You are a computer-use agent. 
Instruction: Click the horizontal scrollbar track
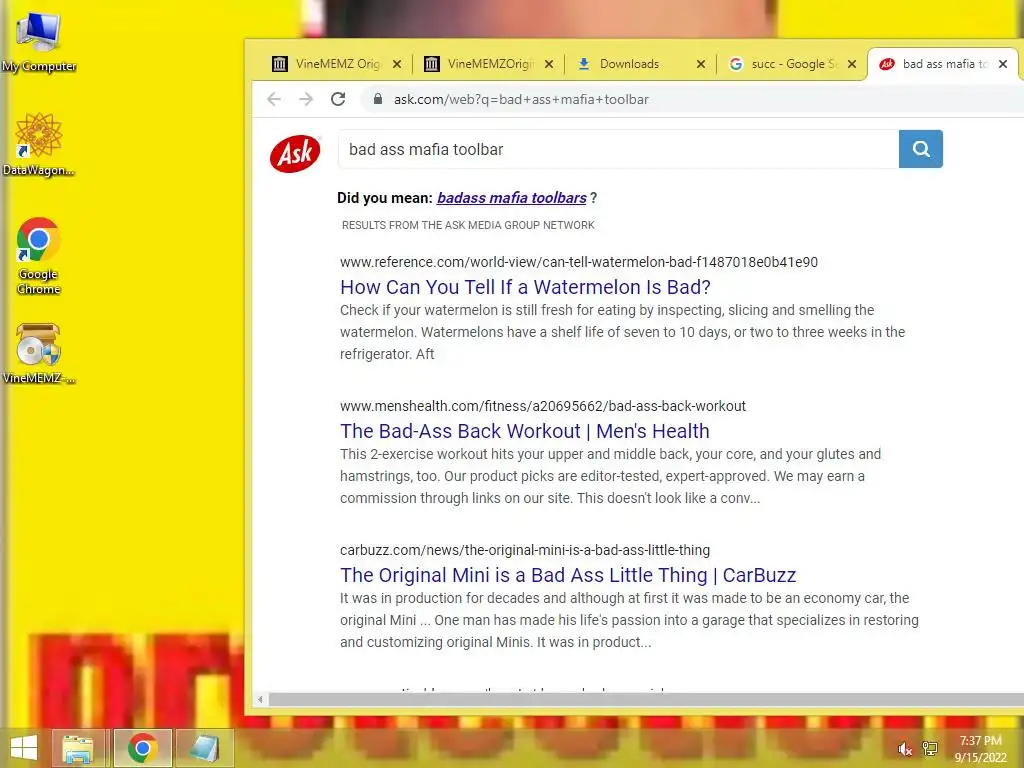coord(647,699)
